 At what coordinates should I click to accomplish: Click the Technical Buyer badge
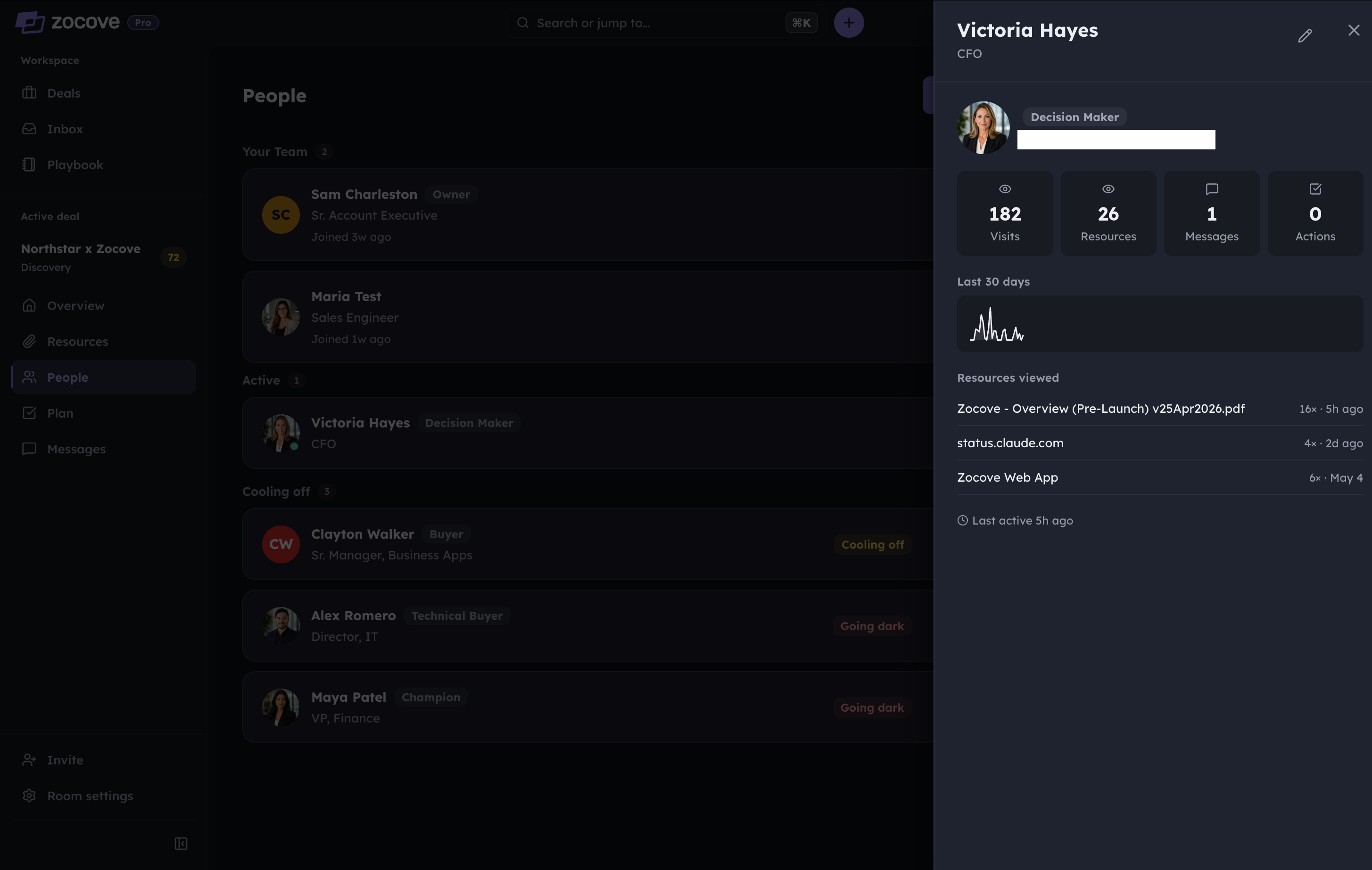(457, 616)
